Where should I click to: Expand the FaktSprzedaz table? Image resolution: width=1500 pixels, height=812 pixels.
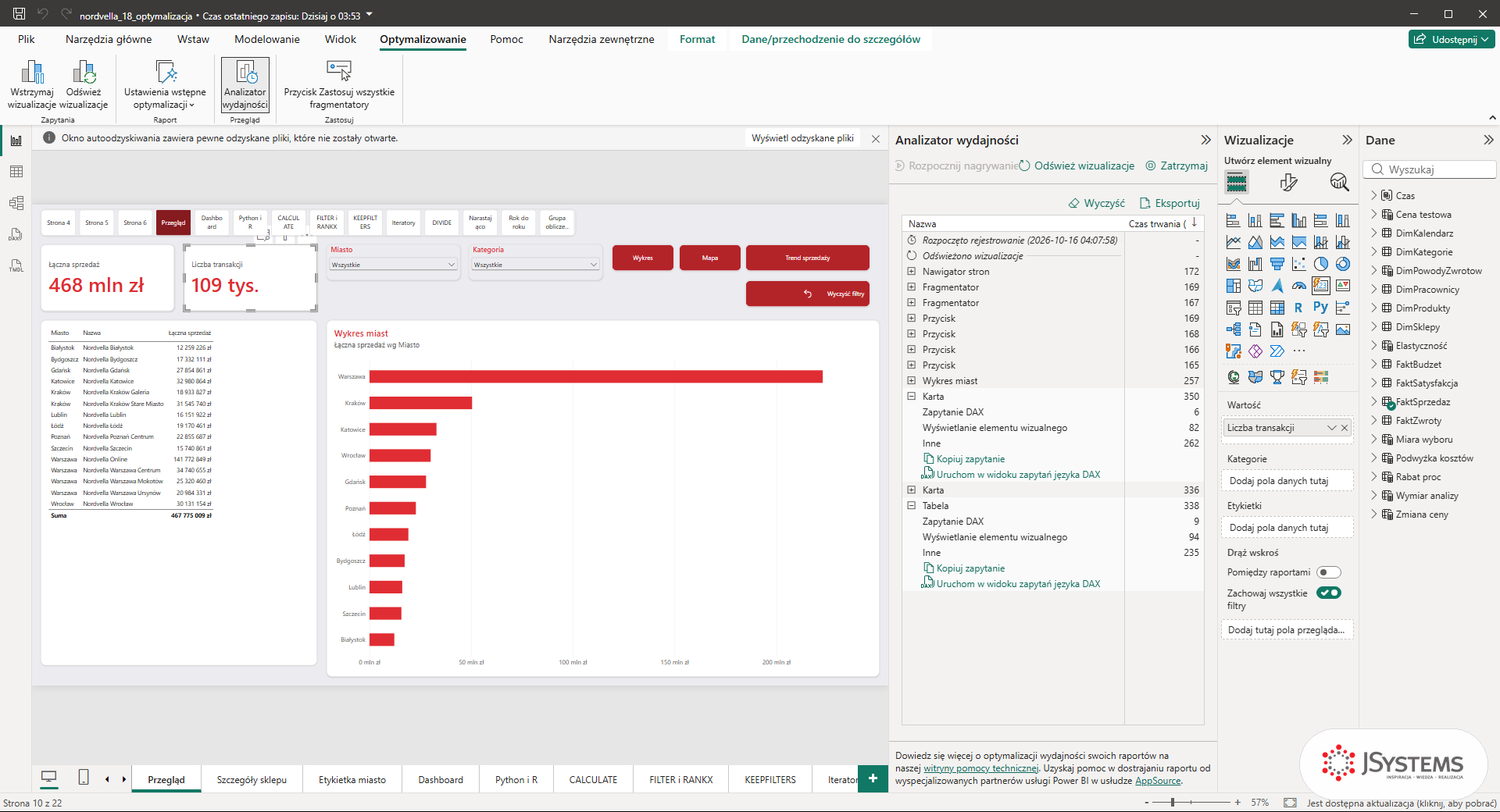tap(1374, 401)
